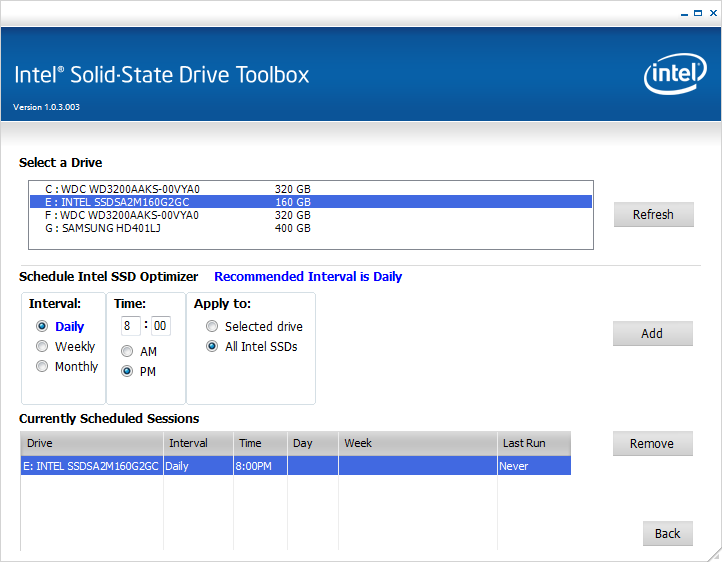Apply schedule to All Intel SSDs

pyautogui.click(x=212, y=346)
